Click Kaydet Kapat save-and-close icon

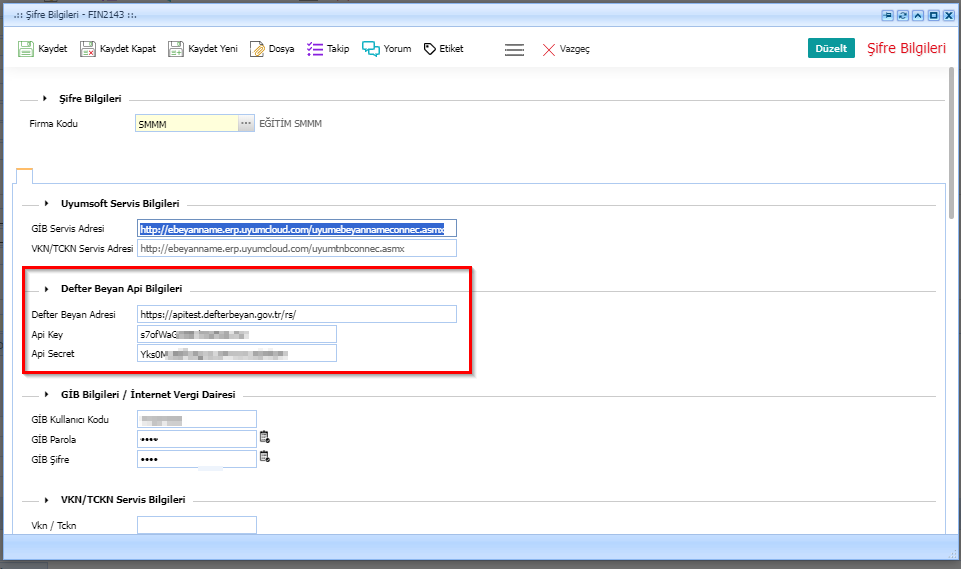[x=88, y=49]
